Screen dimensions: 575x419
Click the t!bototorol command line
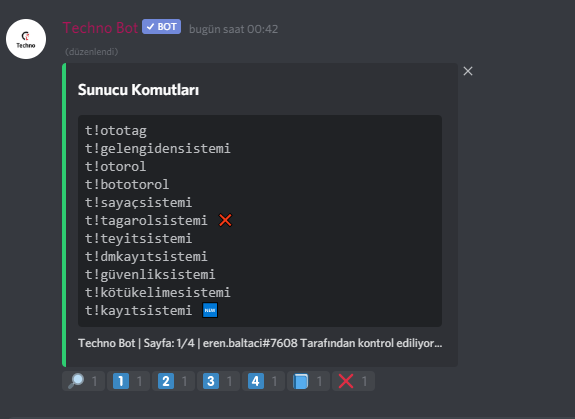(127, 185)
